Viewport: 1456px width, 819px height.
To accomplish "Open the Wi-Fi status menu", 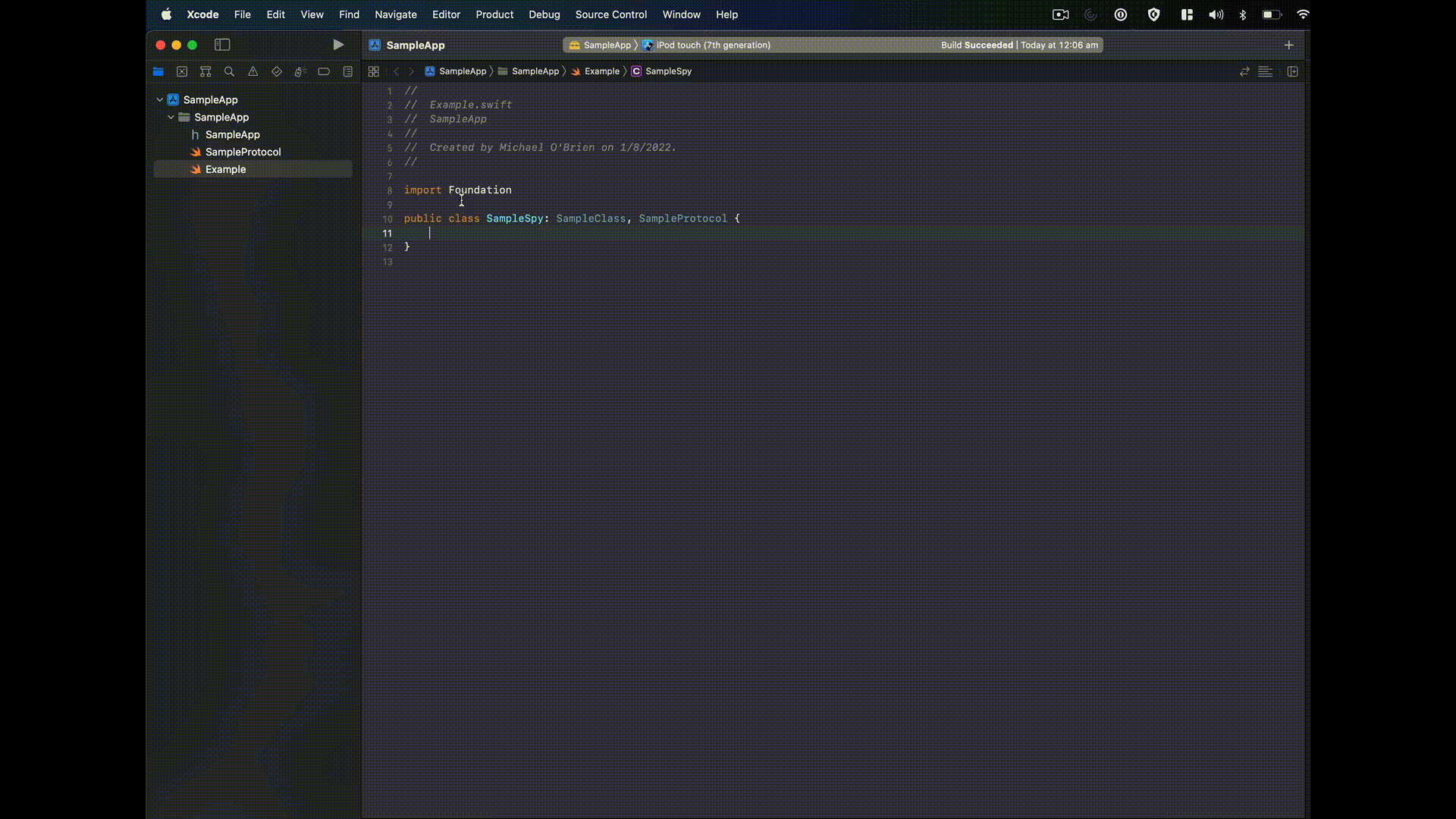I will tap(1303, 14).
